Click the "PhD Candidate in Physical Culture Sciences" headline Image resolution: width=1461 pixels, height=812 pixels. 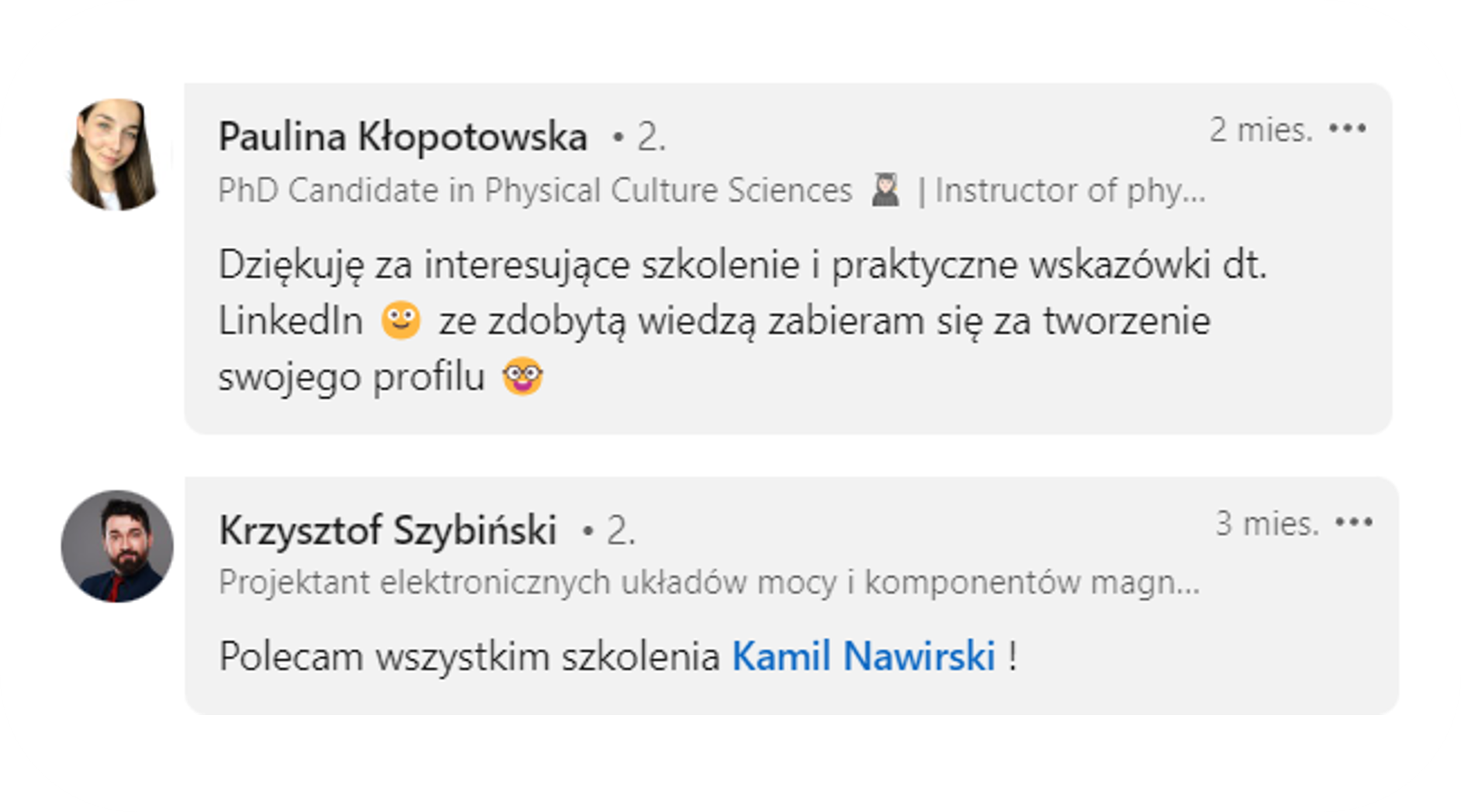click(x=535, y=191)
